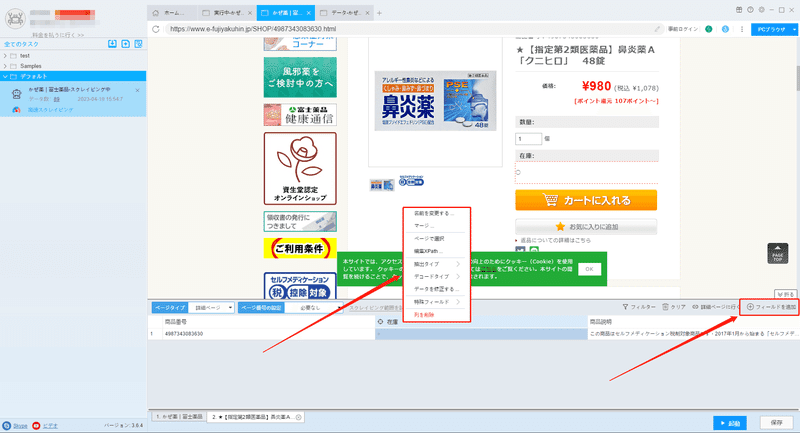Click the PCブラウザ button
Screen dimensions: 800x433
771,30
